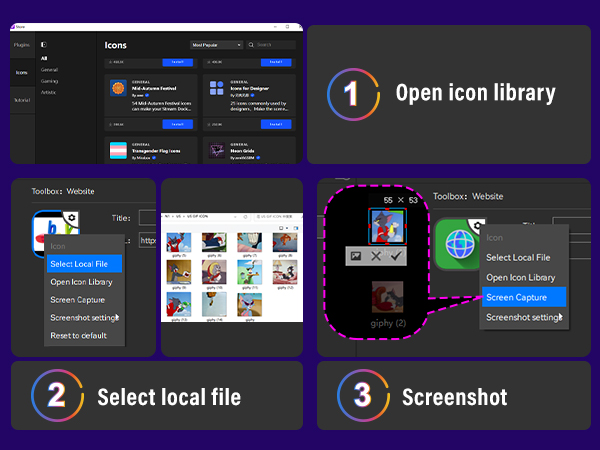Filter icons by the Gaming category
This screenshot has height=450, width=600.
(x=50, y=82)
